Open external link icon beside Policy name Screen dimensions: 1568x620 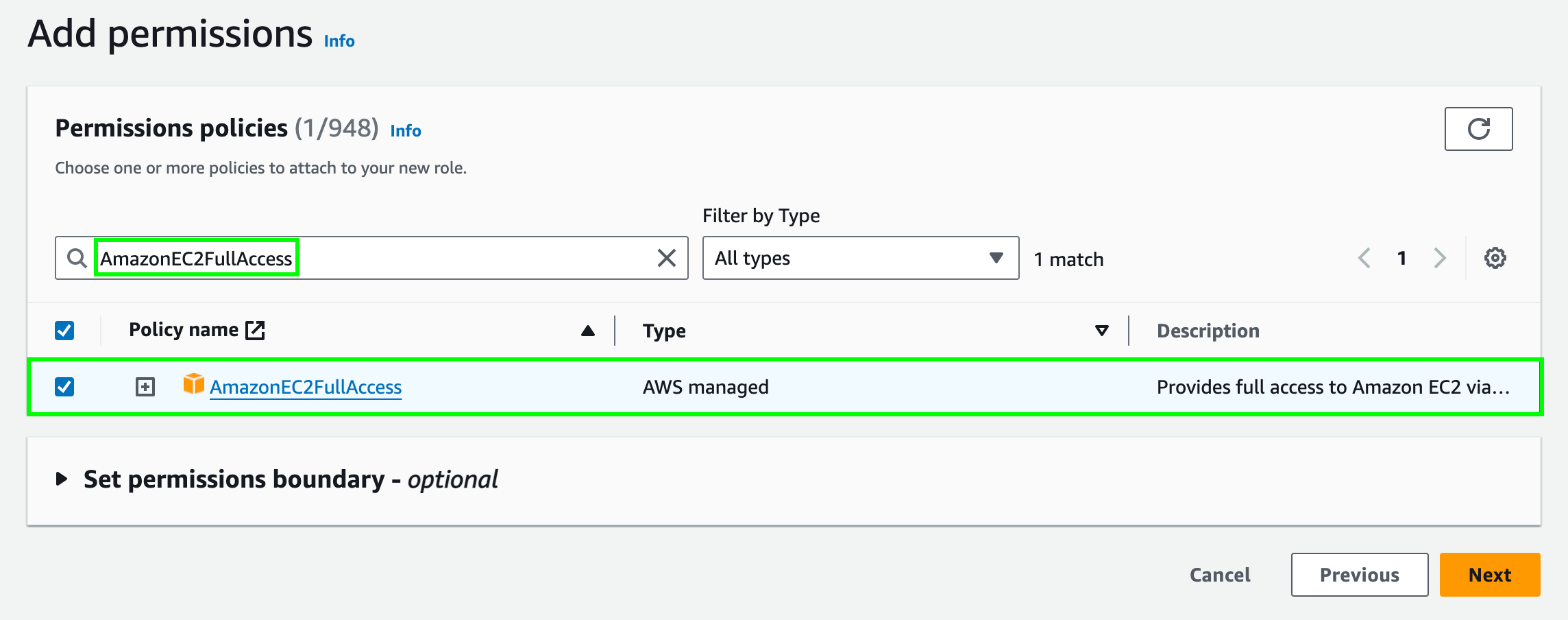[x=256, y=330]
